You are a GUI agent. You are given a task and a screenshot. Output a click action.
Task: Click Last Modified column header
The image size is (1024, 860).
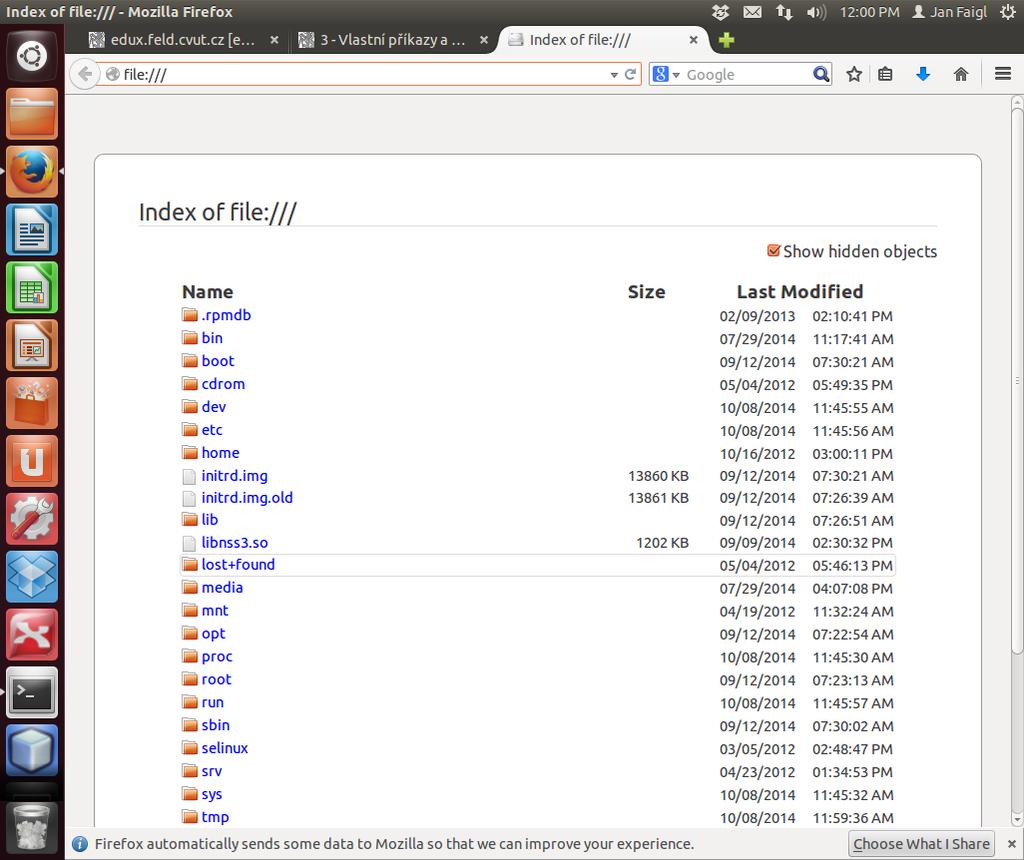coord(800,291)
